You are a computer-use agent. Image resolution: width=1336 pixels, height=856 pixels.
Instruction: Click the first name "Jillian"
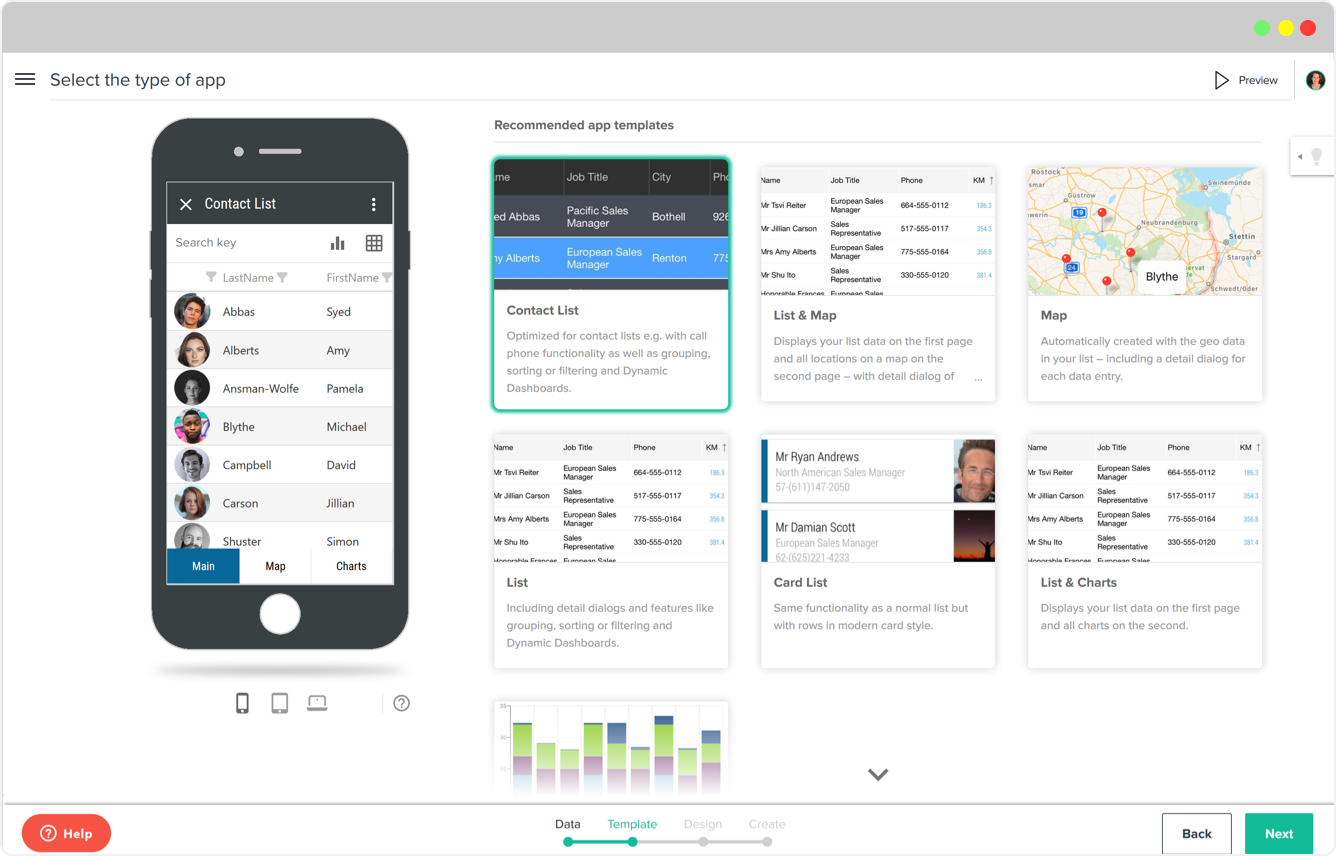pos(340,503)
